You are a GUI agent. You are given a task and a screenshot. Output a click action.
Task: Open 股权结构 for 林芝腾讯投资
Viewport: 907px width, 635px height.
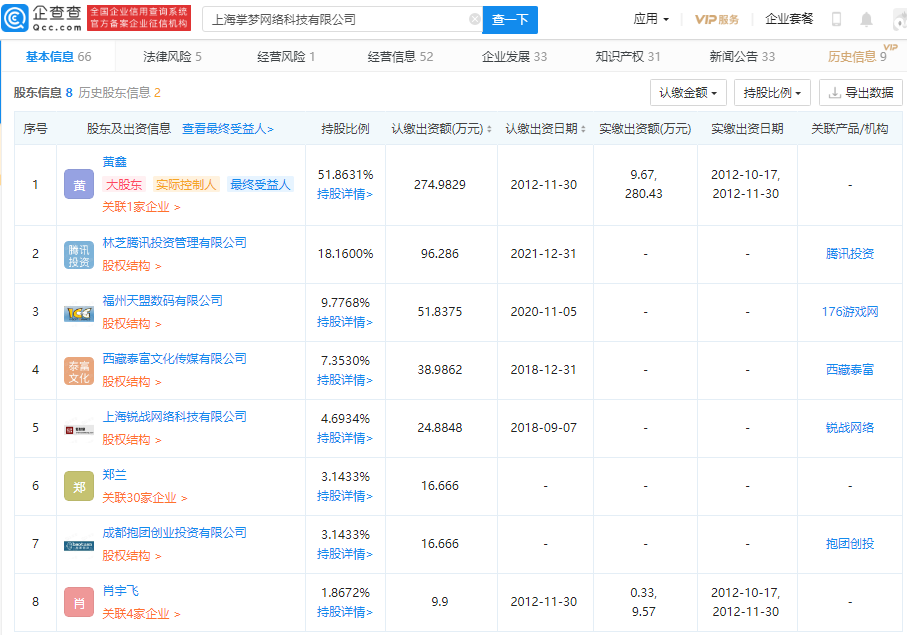coord(132,266)
